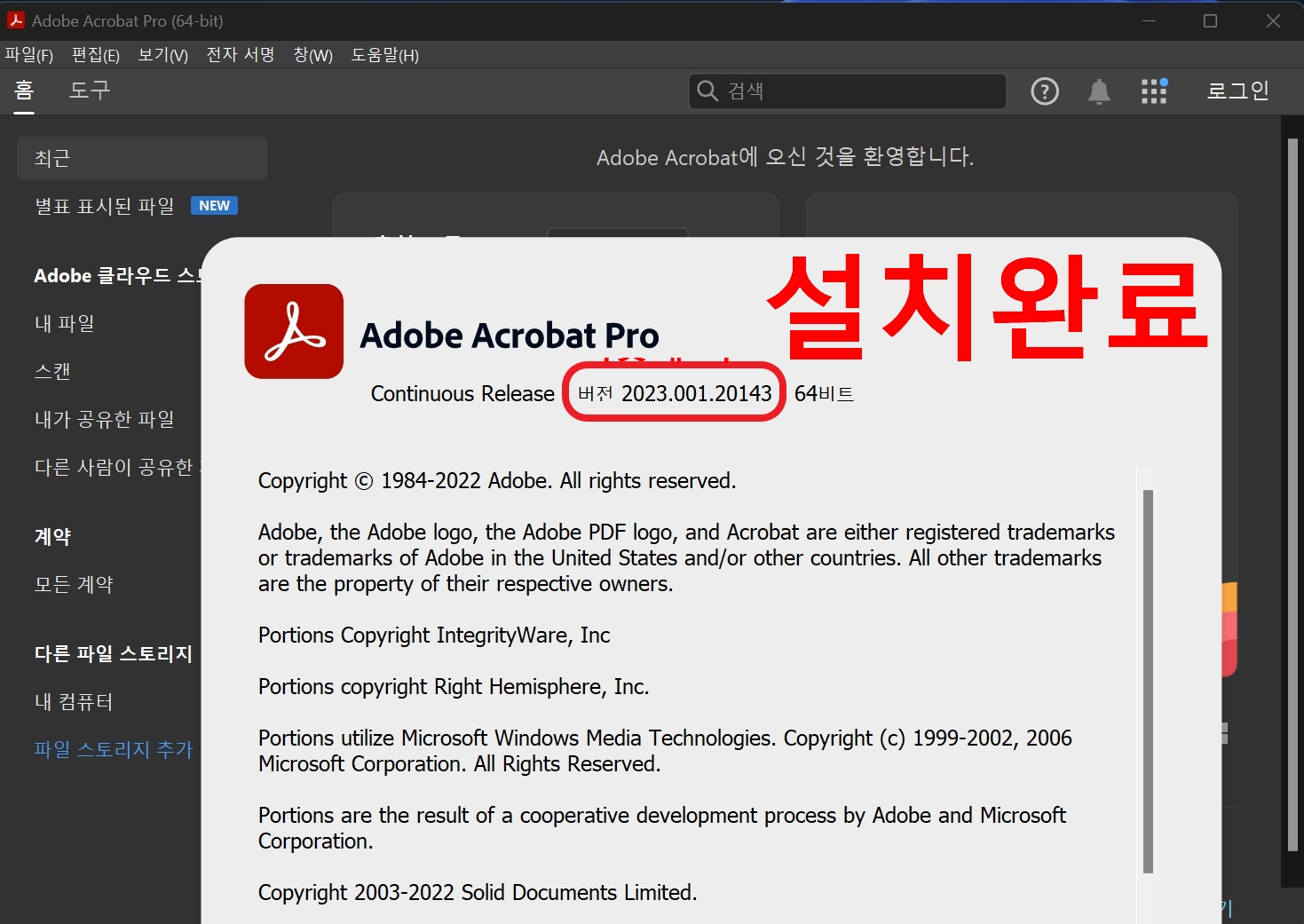Click the main window vertical scrollbar
Viewport: 1304px width, 924px height.
click(x=1292, y=494)
